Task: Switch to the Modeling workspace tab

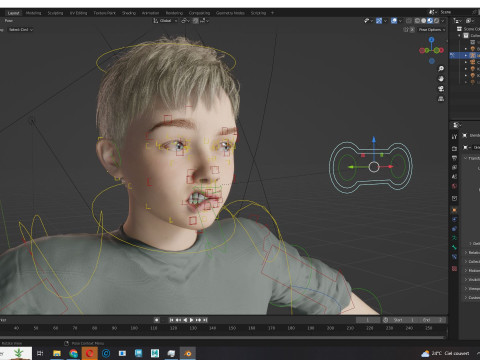Action: (x=33, y=13)
